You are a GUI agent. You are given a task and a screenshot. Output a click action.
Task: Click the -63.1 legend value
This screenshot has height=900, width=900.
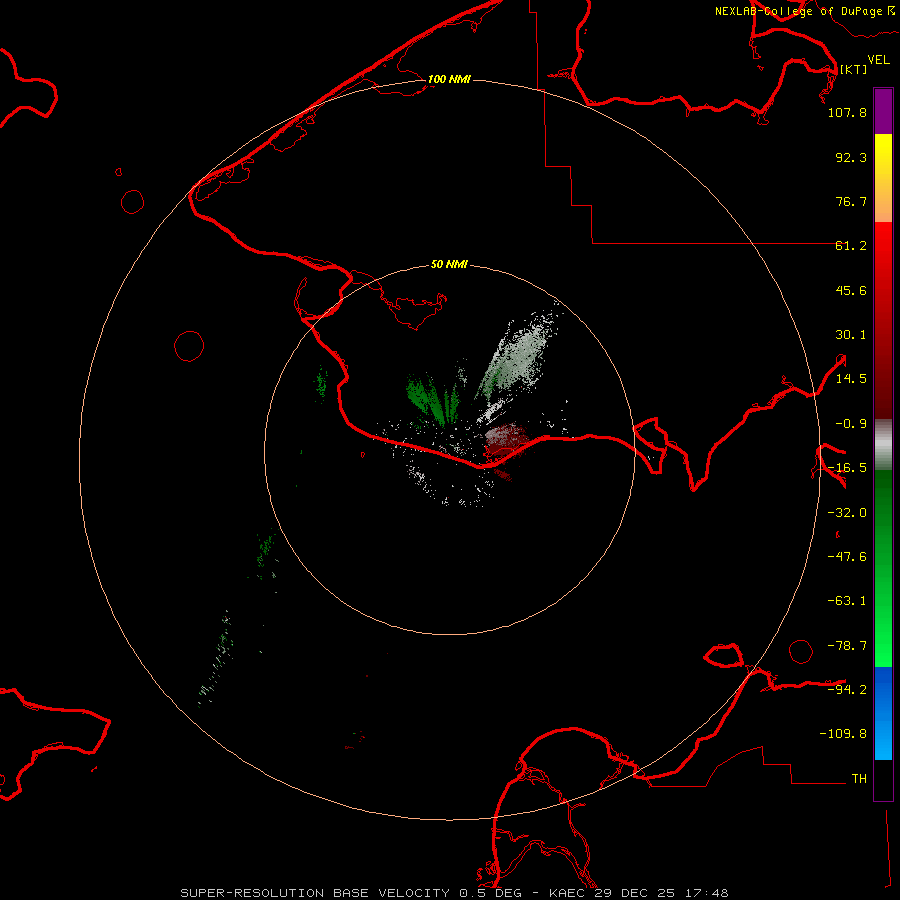coord(847,601)
